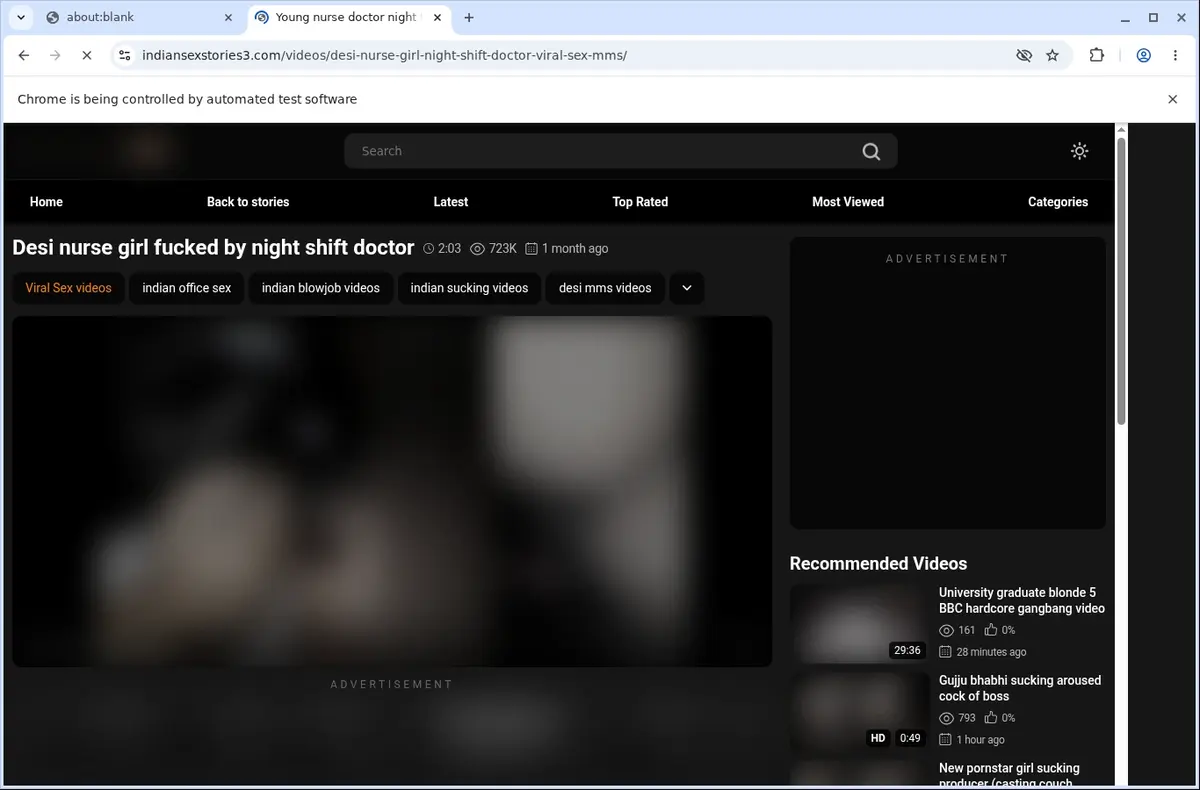Click the search magnifier icon on the site
The image size is (1200, 790).
[871, 151]
